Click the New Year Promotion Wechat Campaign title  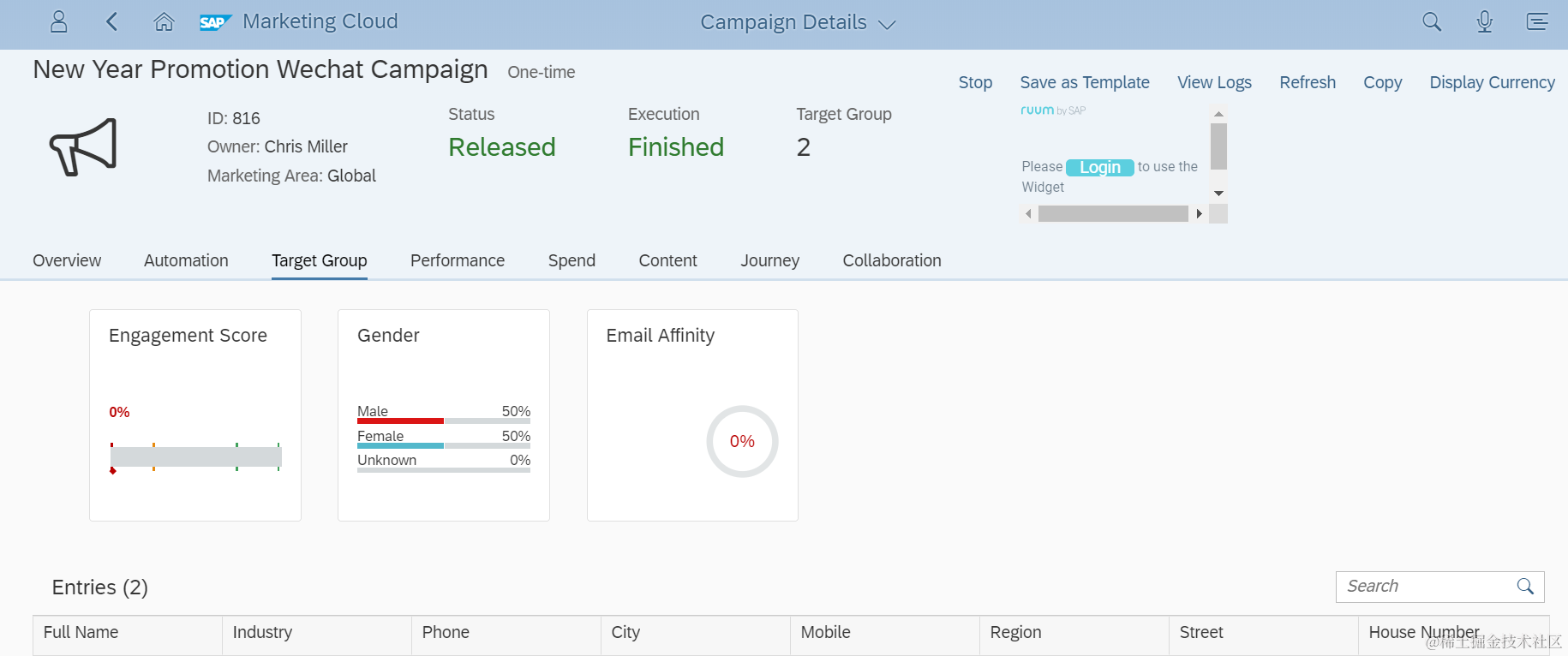260,69
